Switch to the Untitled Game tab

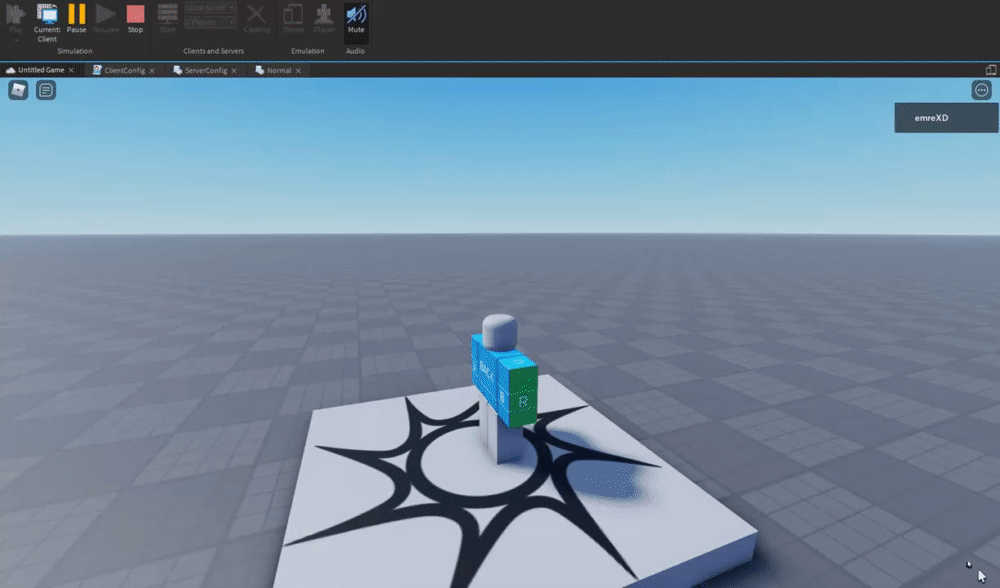click(x=41, y=70)
